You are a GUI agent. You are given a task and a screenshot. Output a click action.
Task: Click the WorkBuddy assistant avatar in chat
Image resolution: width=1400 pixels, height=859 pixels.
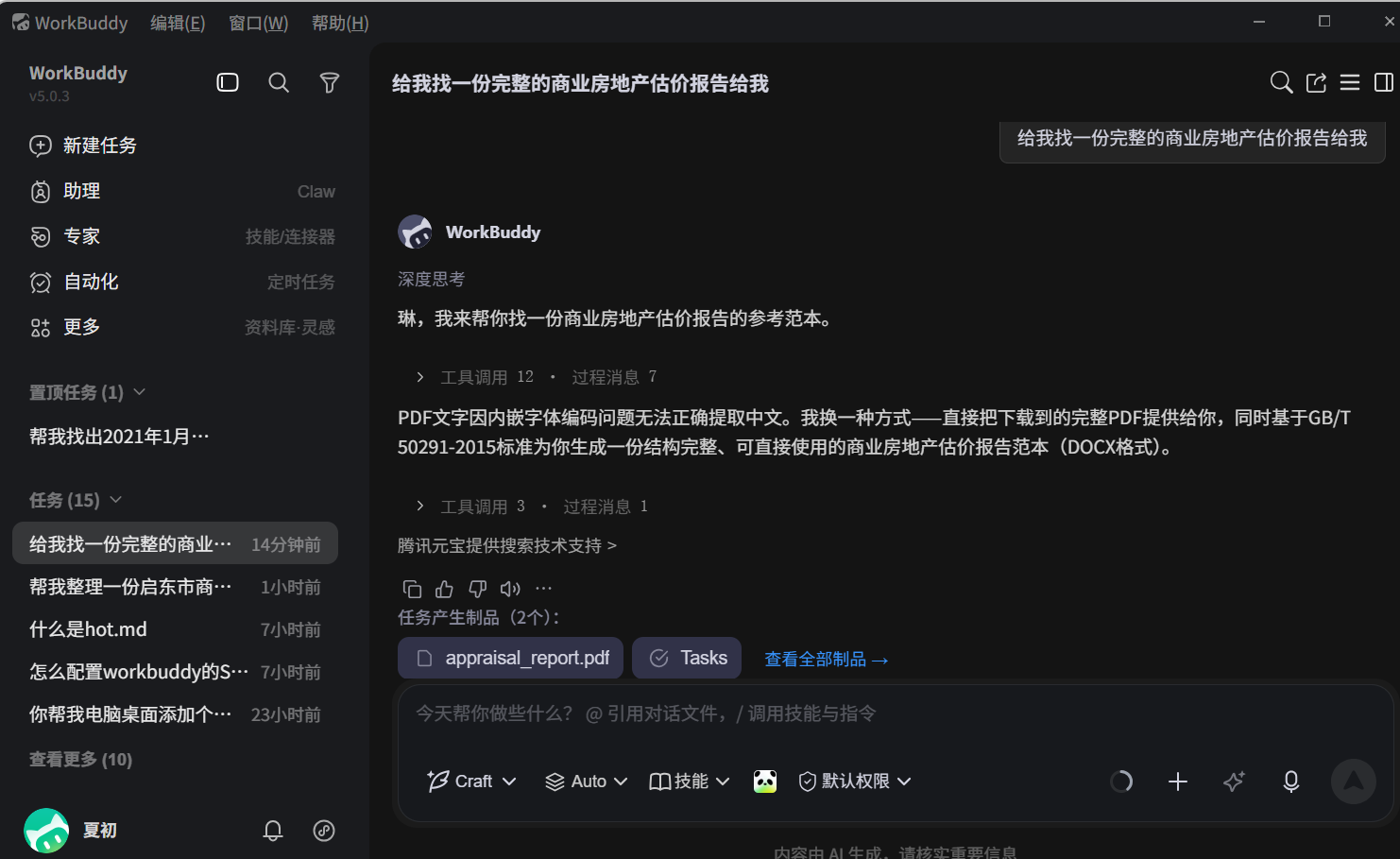click(x=416, y=232)
